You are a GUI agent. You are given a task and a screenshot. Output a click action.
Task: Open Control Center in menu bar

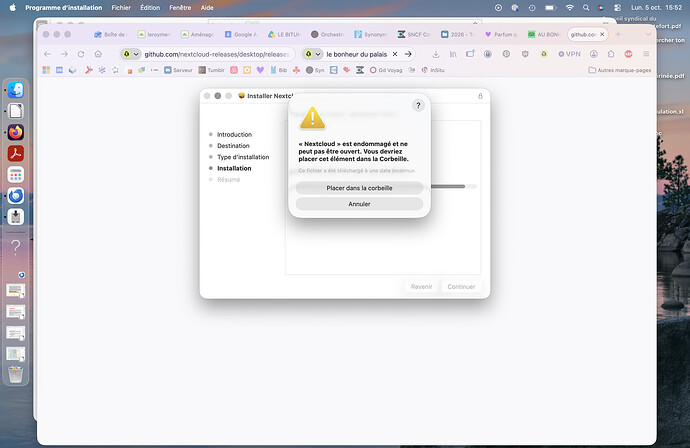click(617, 7)
